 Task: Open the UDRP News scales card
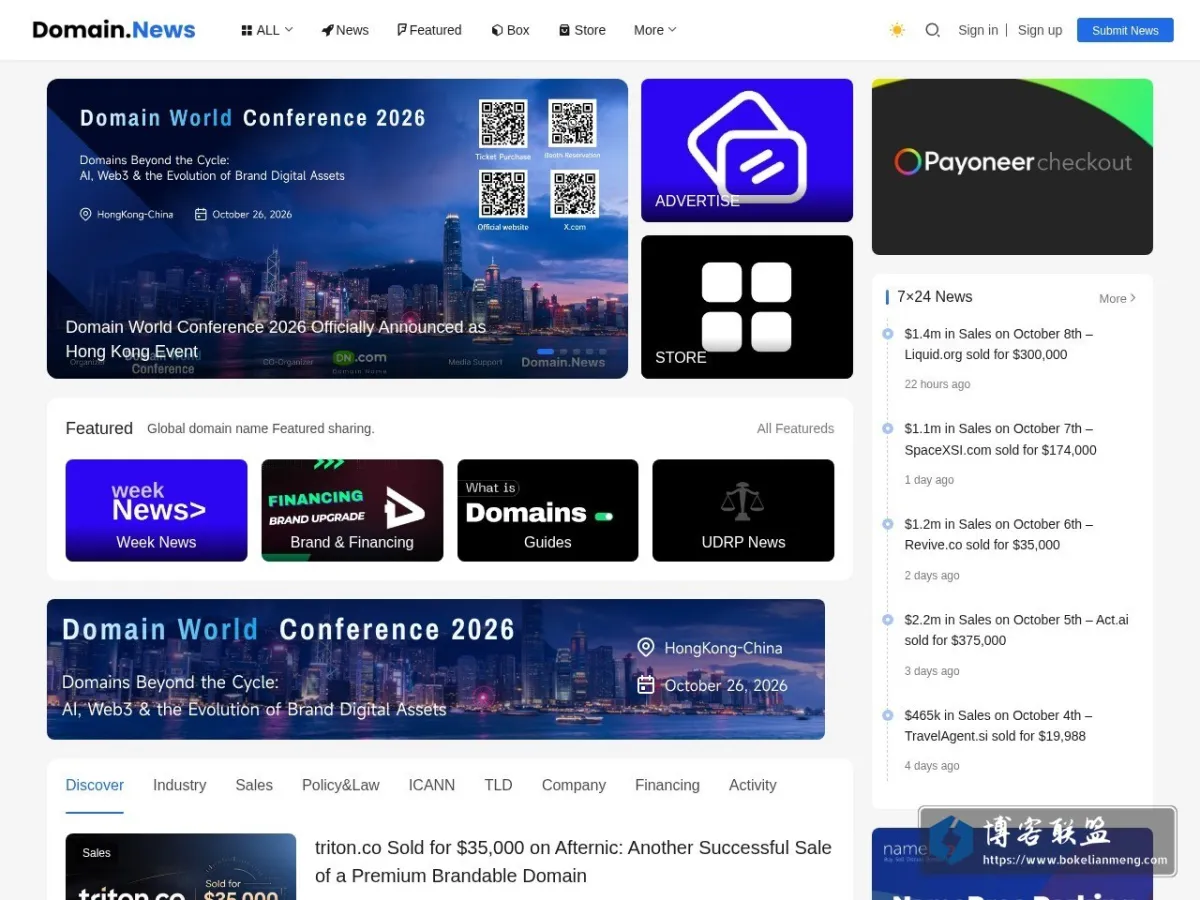[x=743, y=510]
